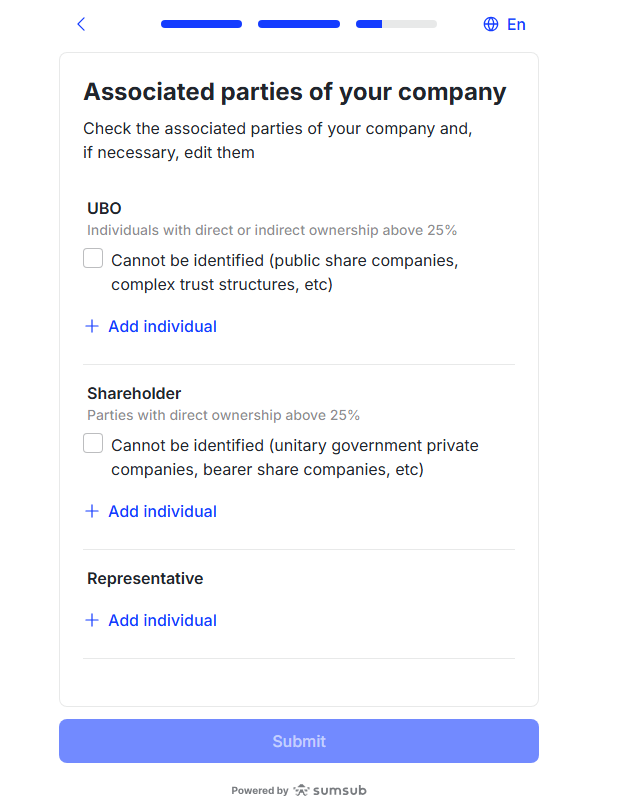Click the second progress step bar
This screenshot has width=620, height=810.
click(299, 24)
